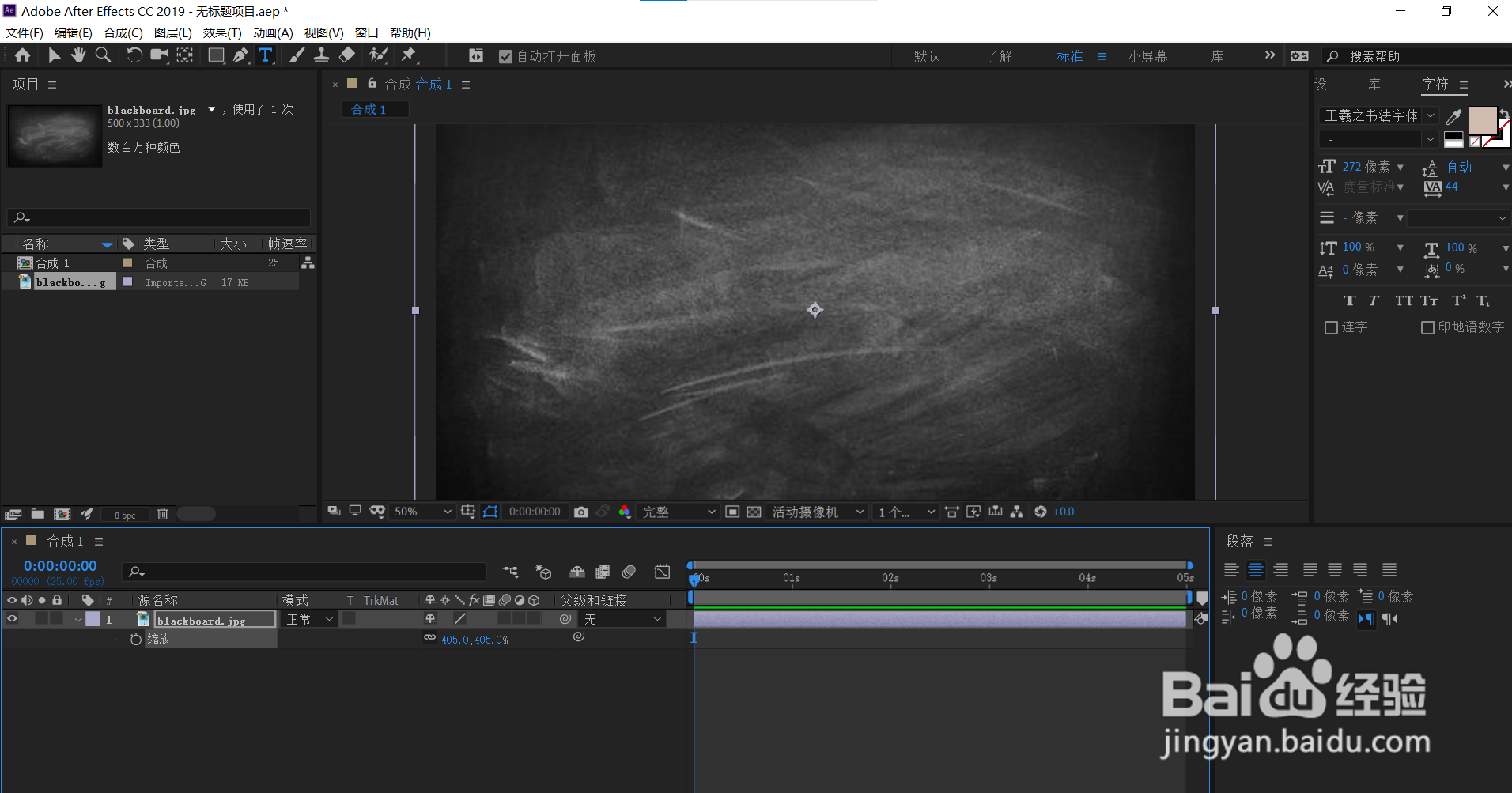Select the Puppet Pin tool
1512x793 pixels.
coord(409,55)
